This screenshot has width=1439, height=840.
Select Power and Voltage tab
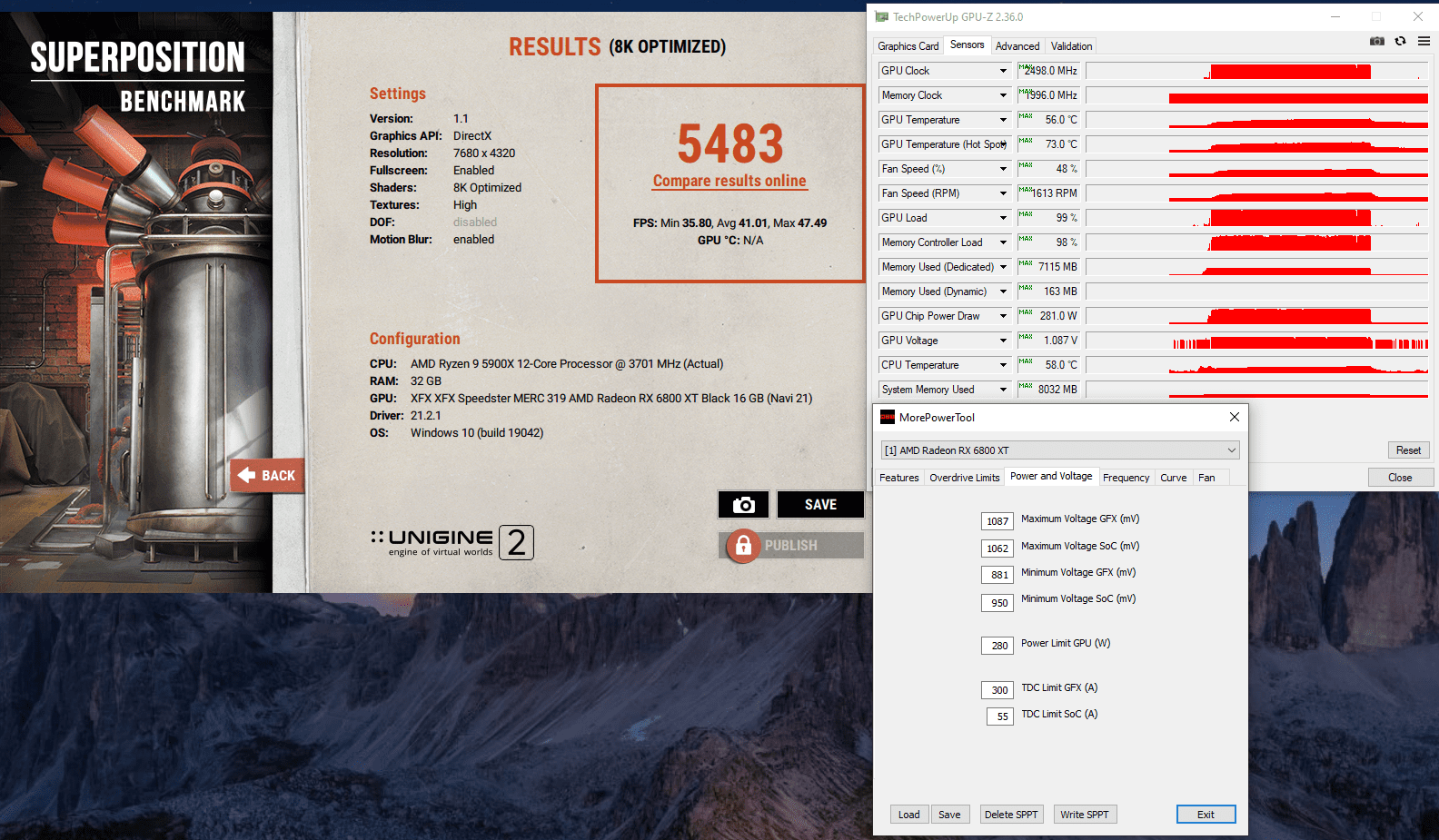(1051, 476)
